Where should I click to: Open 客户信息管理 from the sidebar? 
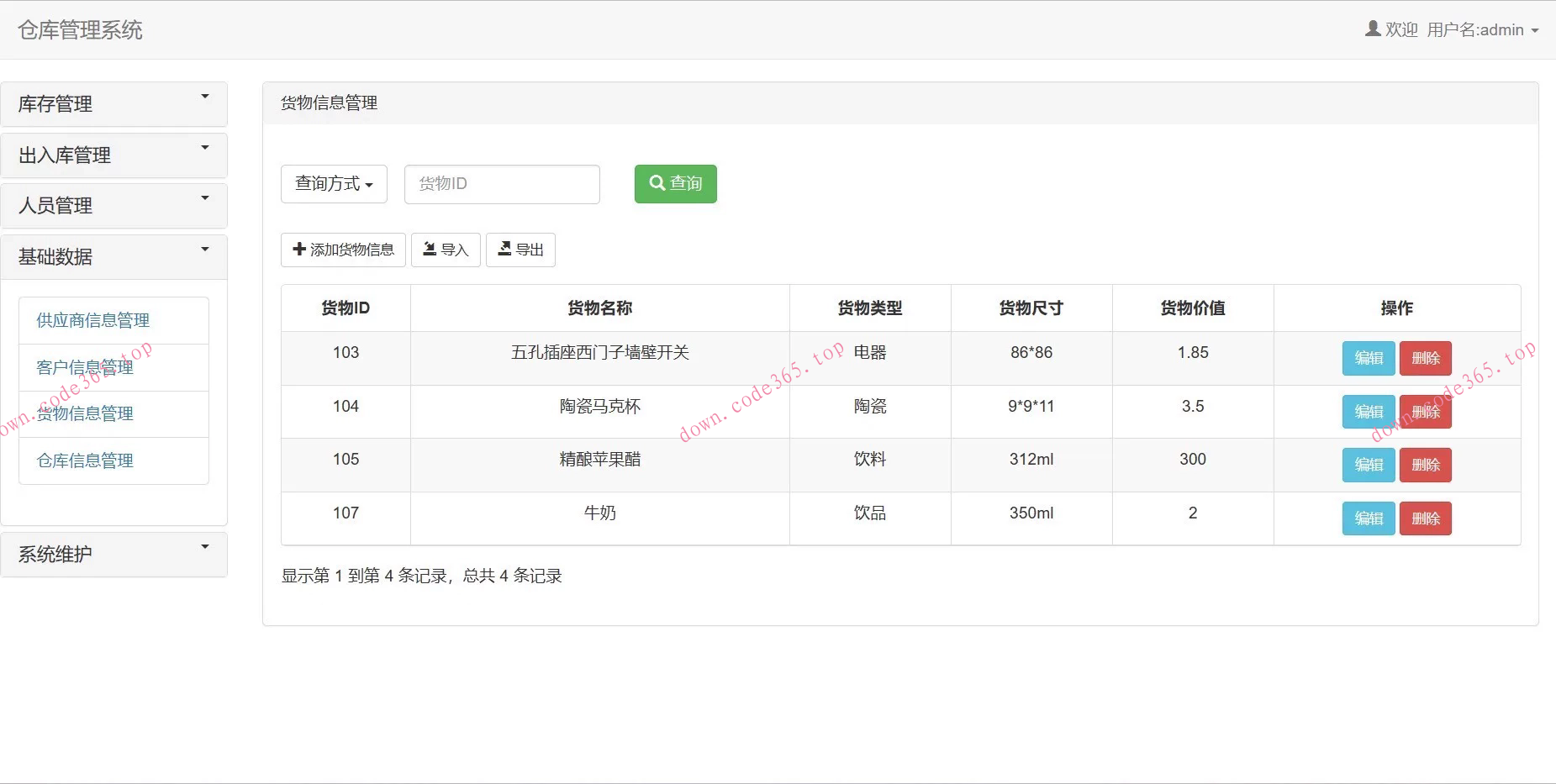[x=84, y=366]
